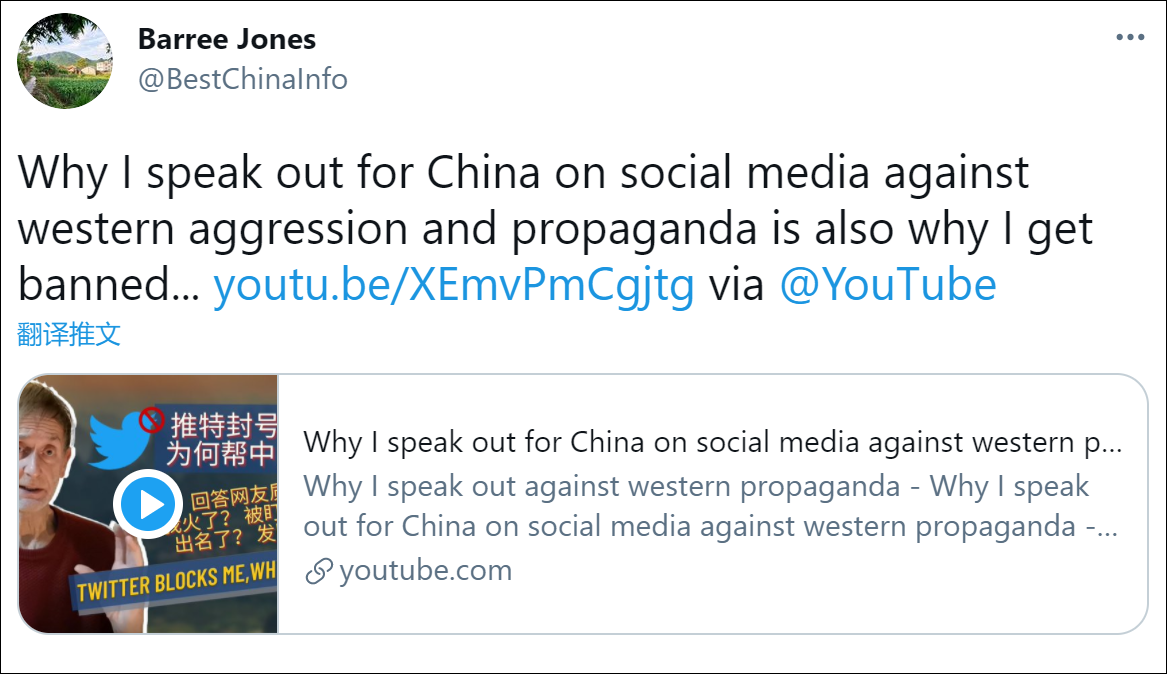Open the Barree Jones display name
Screen dimensions: 1167x674
coord(227,40)
